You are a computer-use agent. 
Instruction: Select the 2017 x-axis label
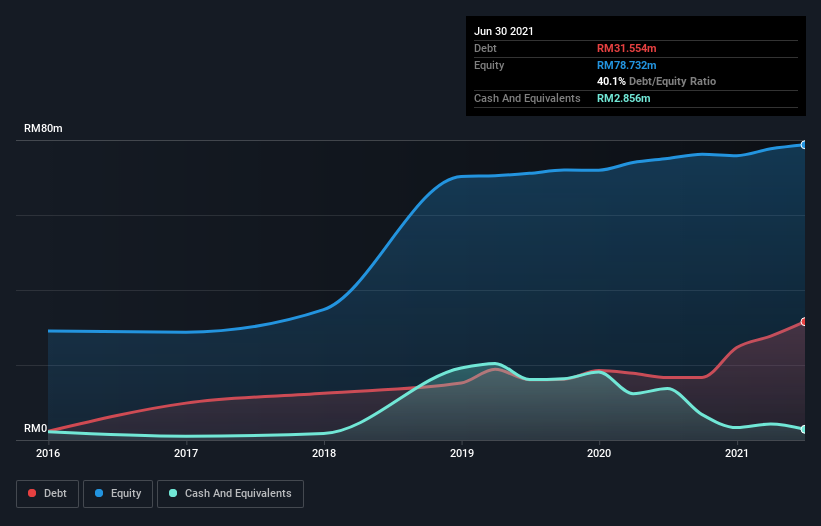(186, 453)
